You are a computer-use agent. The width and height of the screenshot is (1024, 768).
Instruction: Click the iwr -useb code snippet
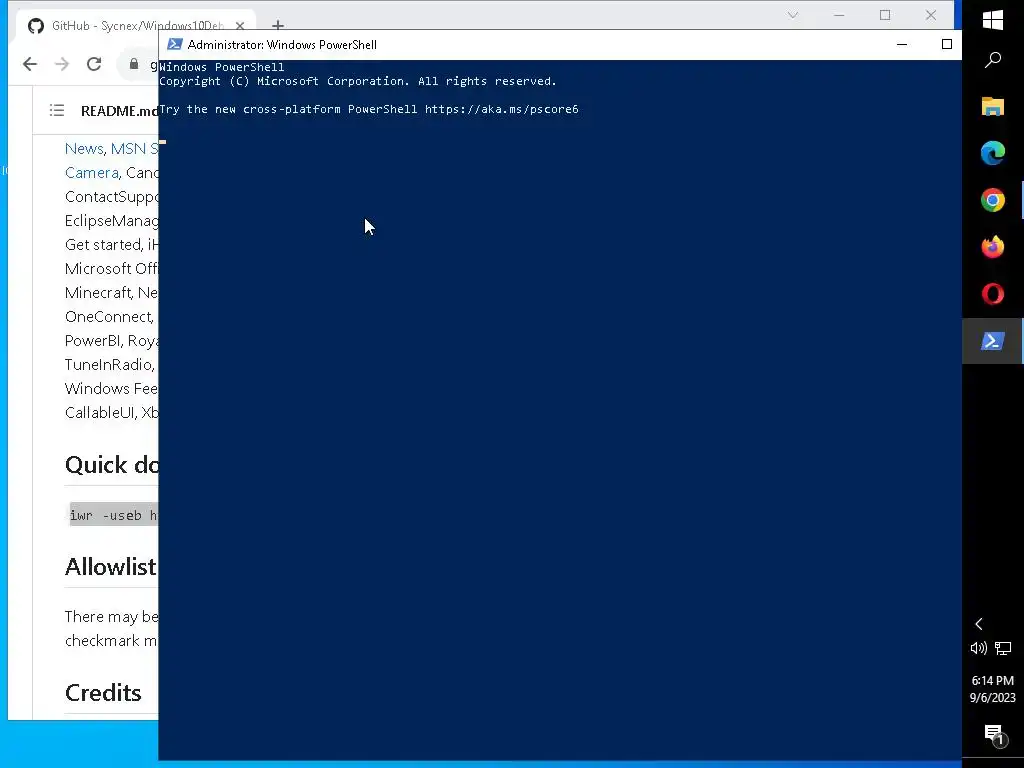(114, 515)
